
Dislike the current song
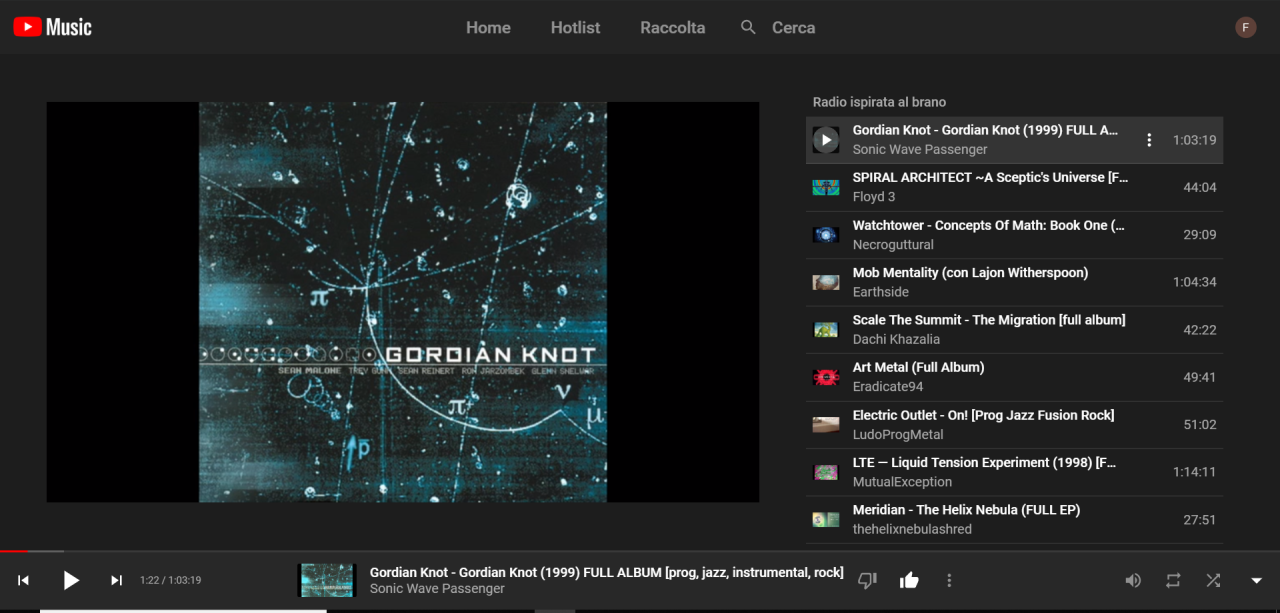pos(867,580)
